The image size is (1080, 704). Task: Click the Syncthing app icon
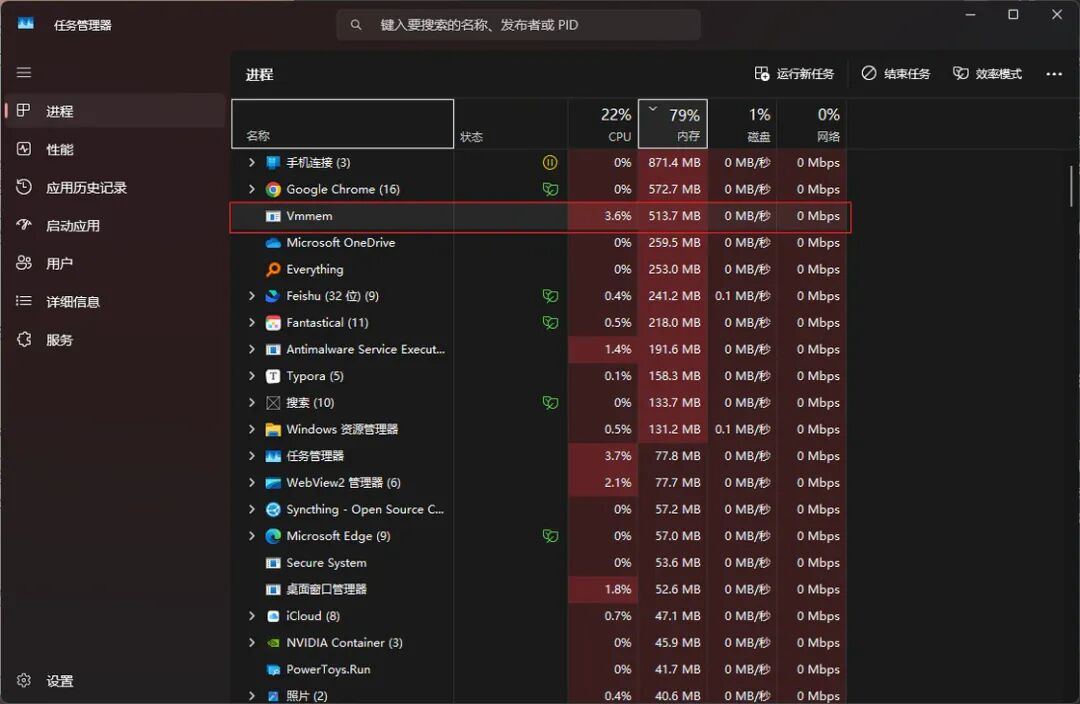pyautogui.click(x=273, y=510)
